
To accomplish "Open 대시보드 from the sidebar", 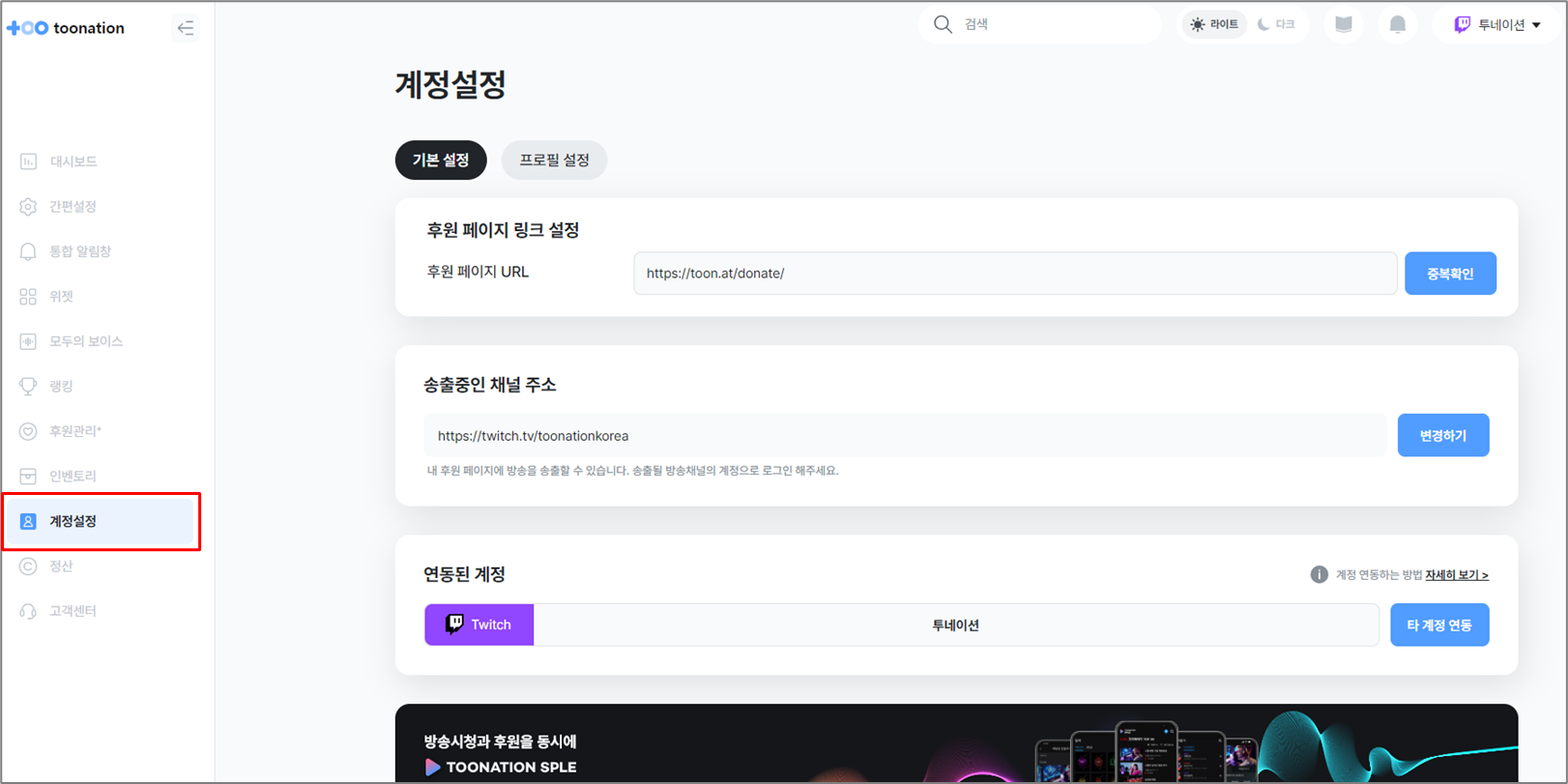I will (73, 161).
